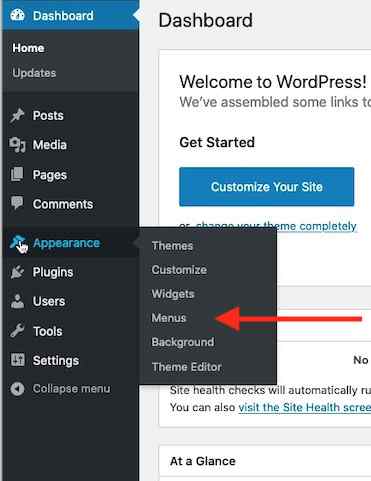
Task: Click the Settings sliders icon
Action: pos(17,360)
